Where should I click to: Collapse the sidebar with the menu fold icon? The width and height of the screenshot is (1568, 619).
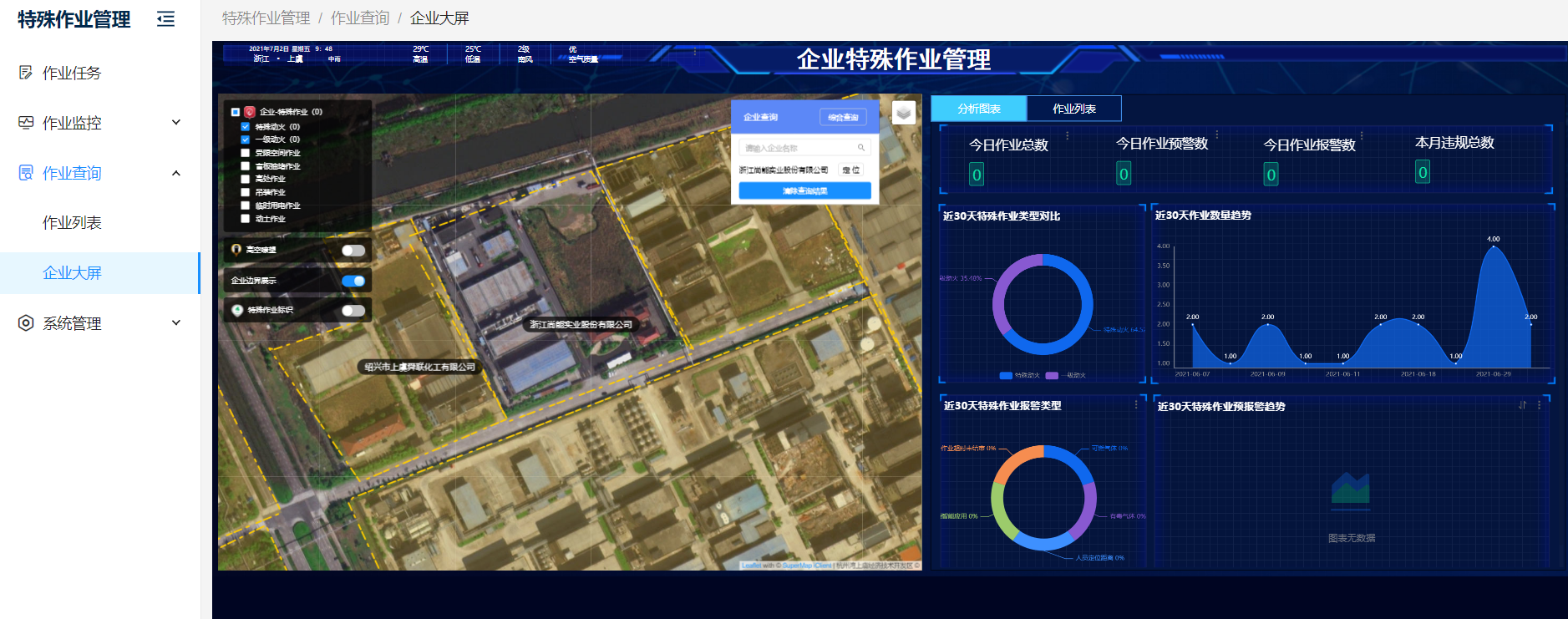pyautogui.click(x=165, y=19)
